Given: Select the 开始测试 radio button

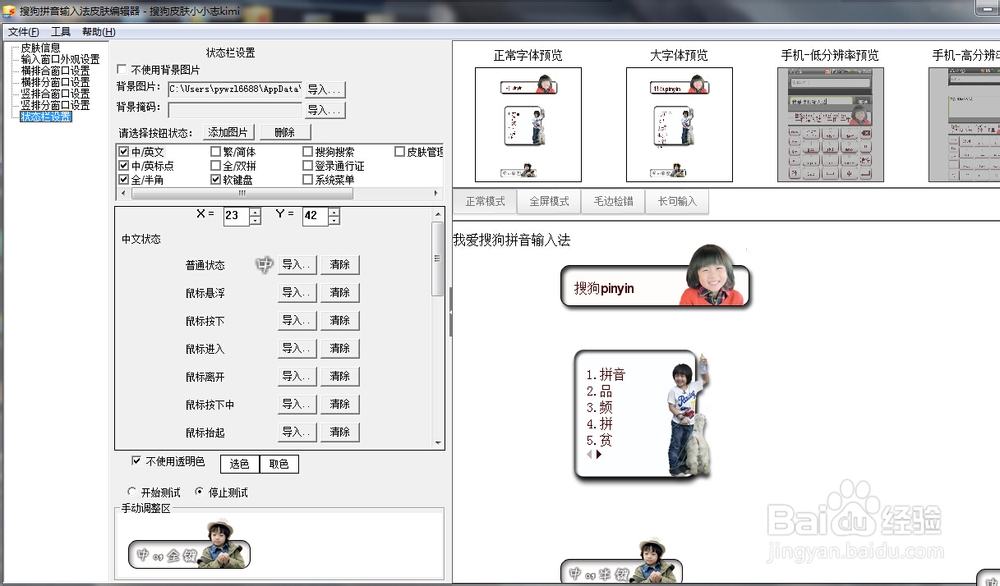Looking at the screenshot, I should pos(132,492).
